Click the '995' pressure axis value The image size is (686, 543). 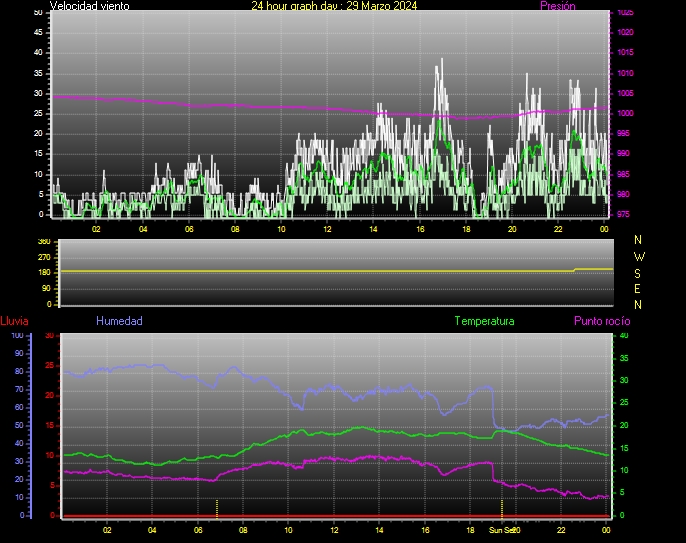(x=623, y=133)
